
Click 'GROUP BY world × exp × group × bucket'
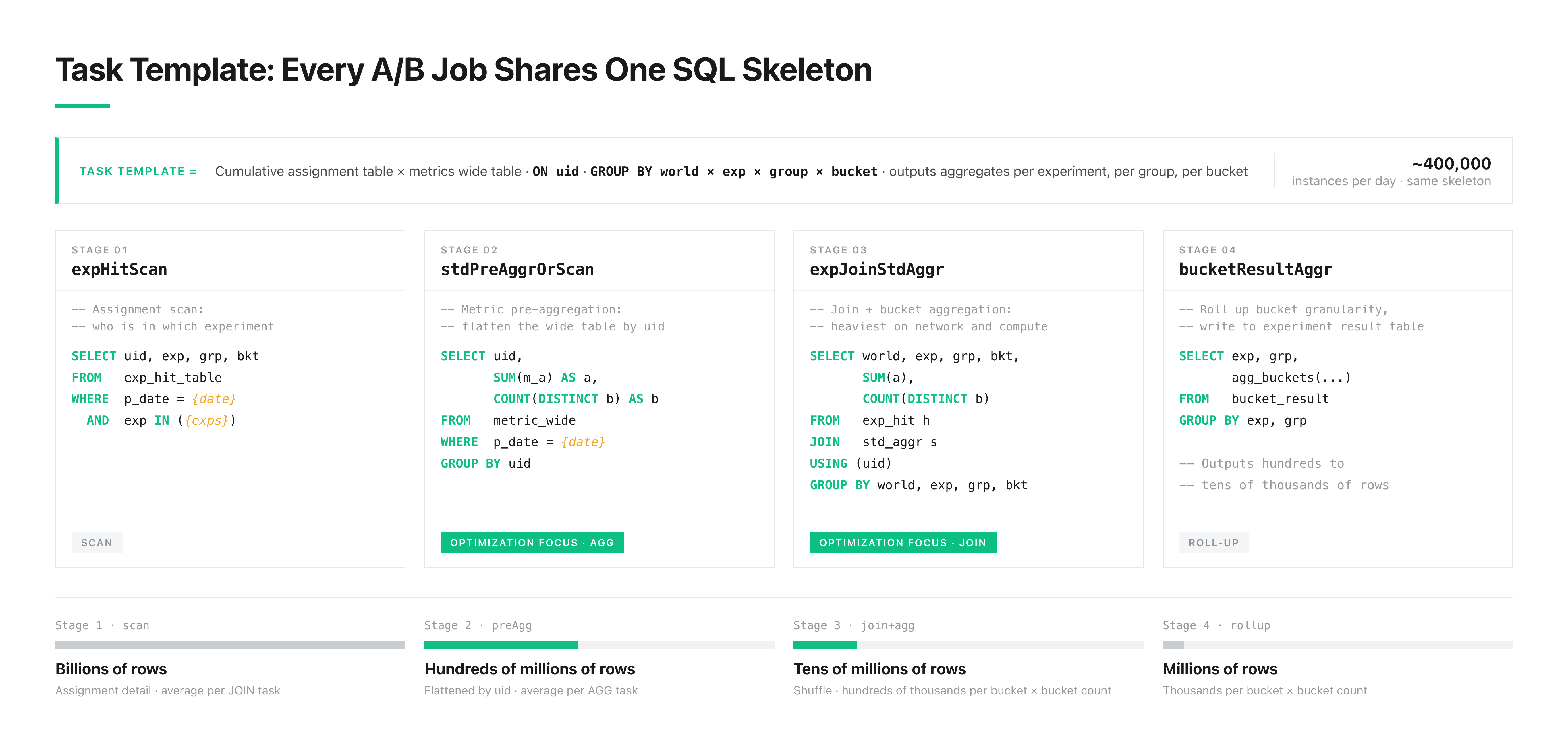tap(733, 172)
